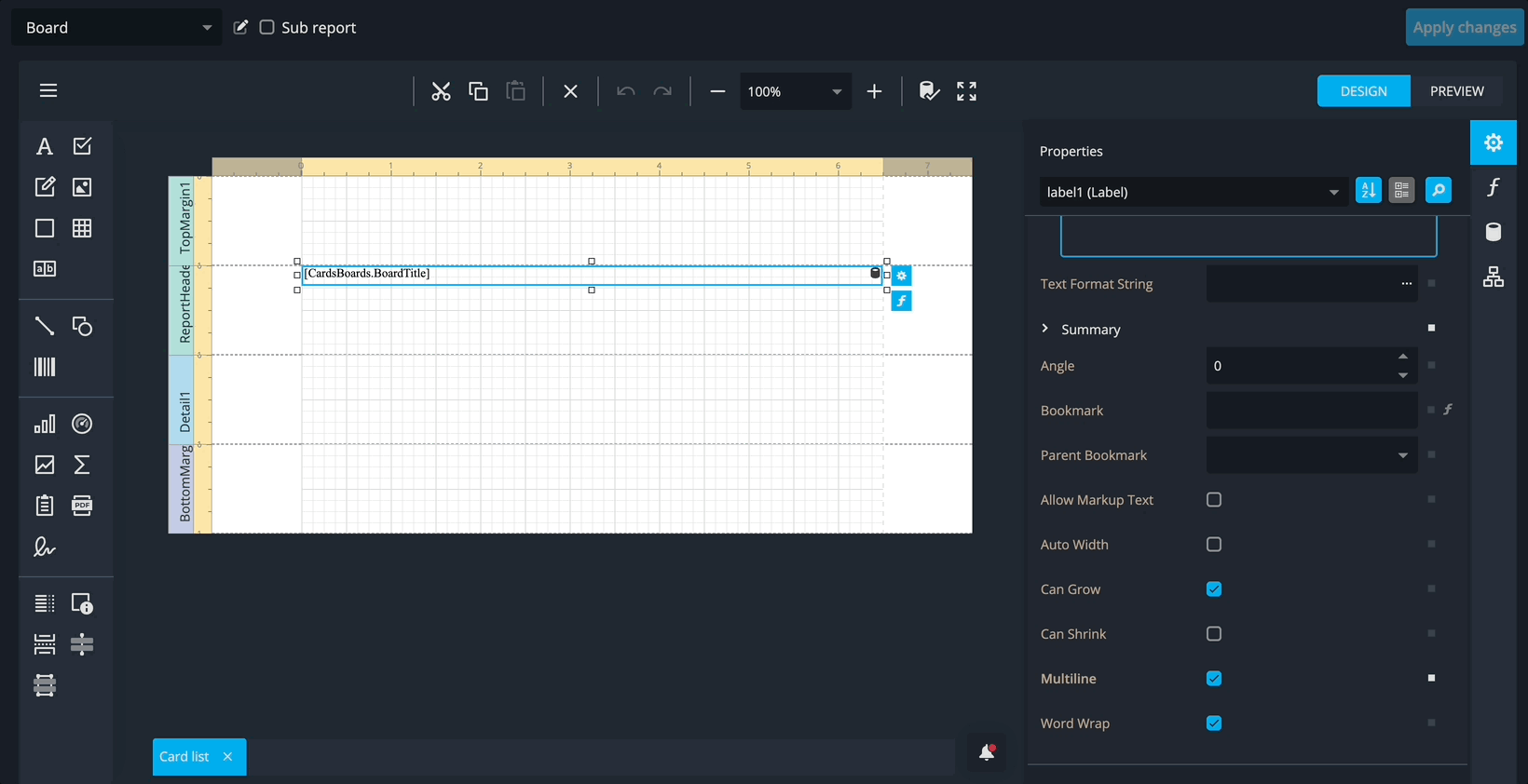Expand the Summary property group

(1045, 329)
